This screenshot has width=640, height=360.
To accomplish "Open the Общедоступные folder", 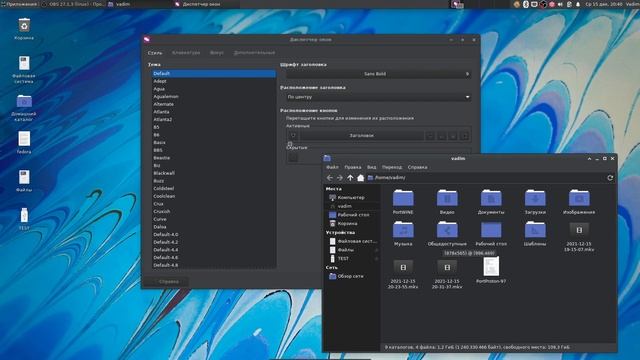I will click(x=447, y=233).
